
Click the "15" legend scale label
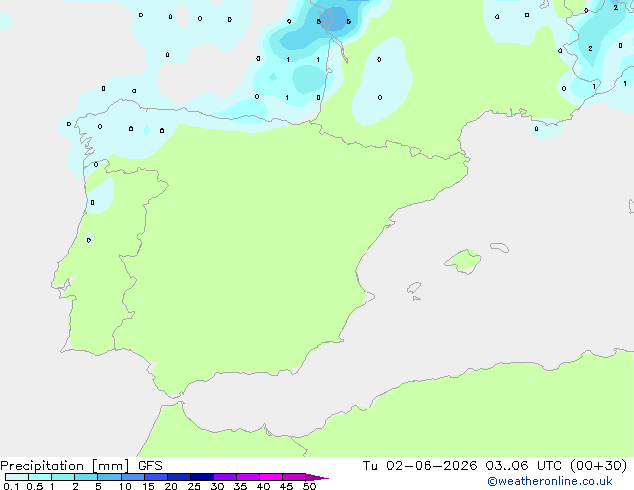click(148, 486)
